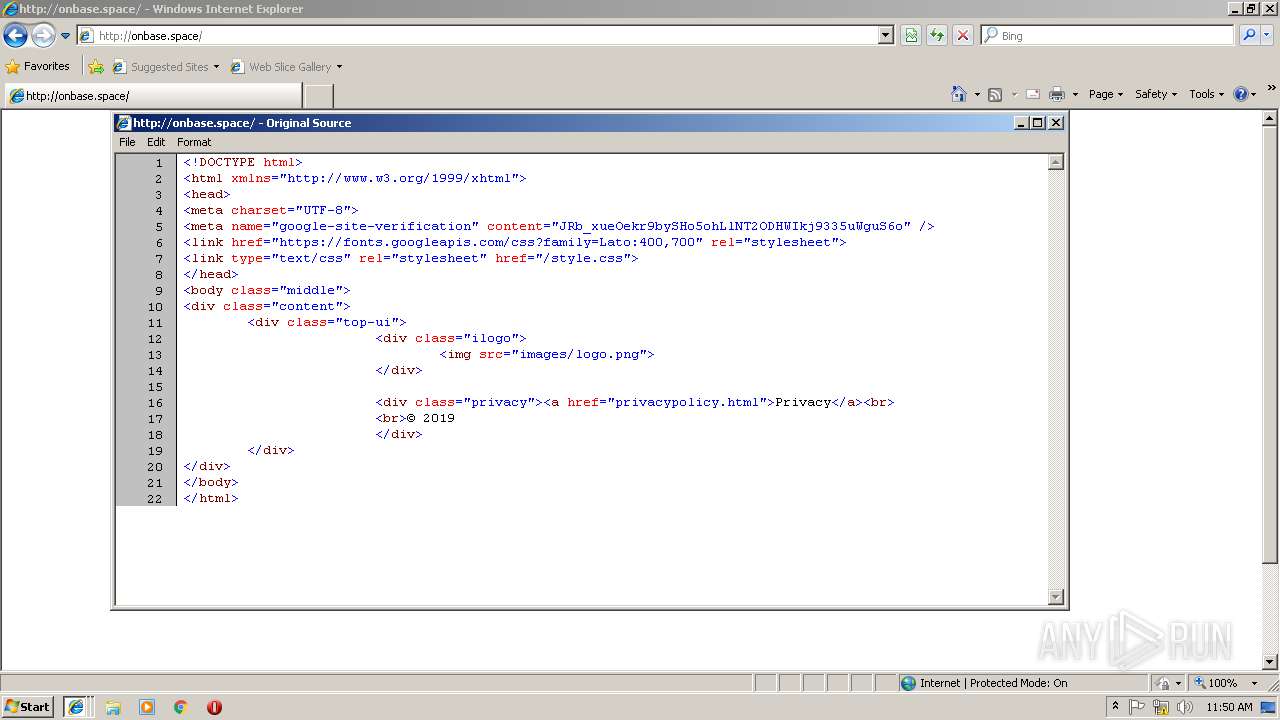The height and width of the screenshot is (720, 1280).
Task: Open Format menu in Original Source window
Action: (194, 142)
